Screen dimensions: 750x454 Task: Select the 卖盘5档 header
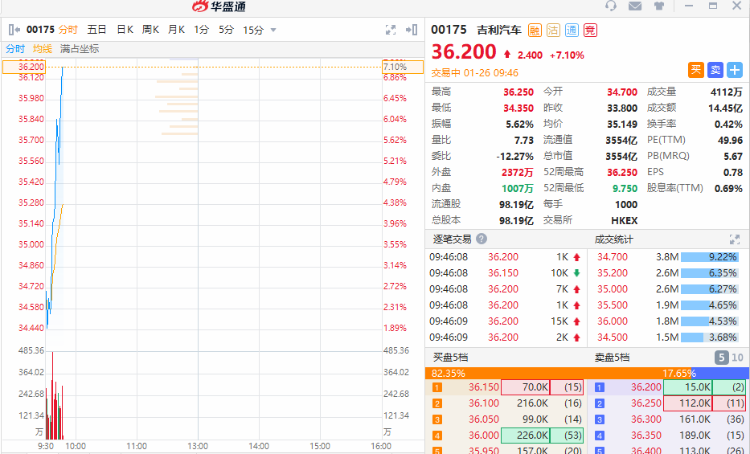pyautogui.click(x=612, y=357)
